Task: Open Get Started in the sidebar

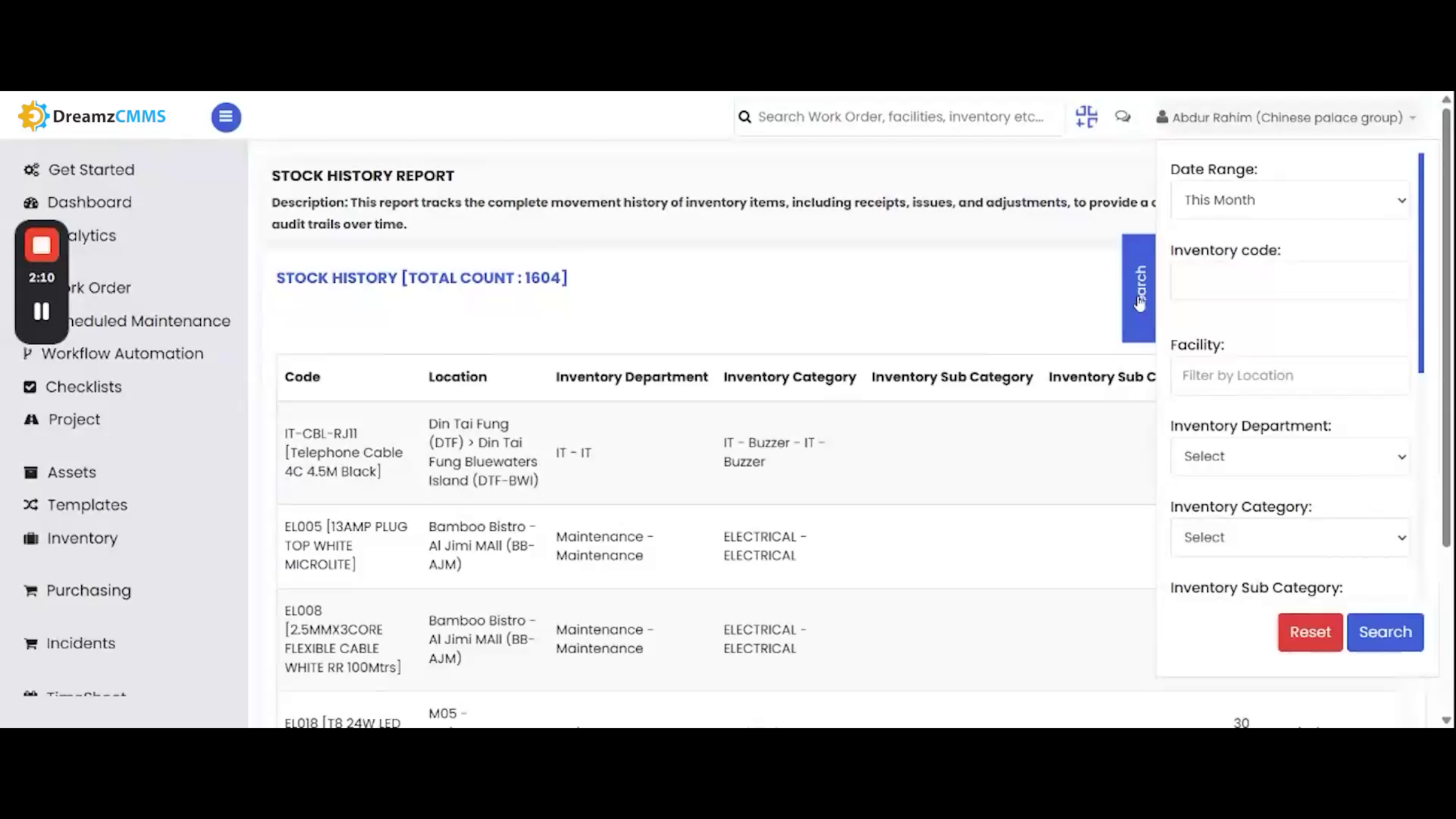Action: coord(92,170)
